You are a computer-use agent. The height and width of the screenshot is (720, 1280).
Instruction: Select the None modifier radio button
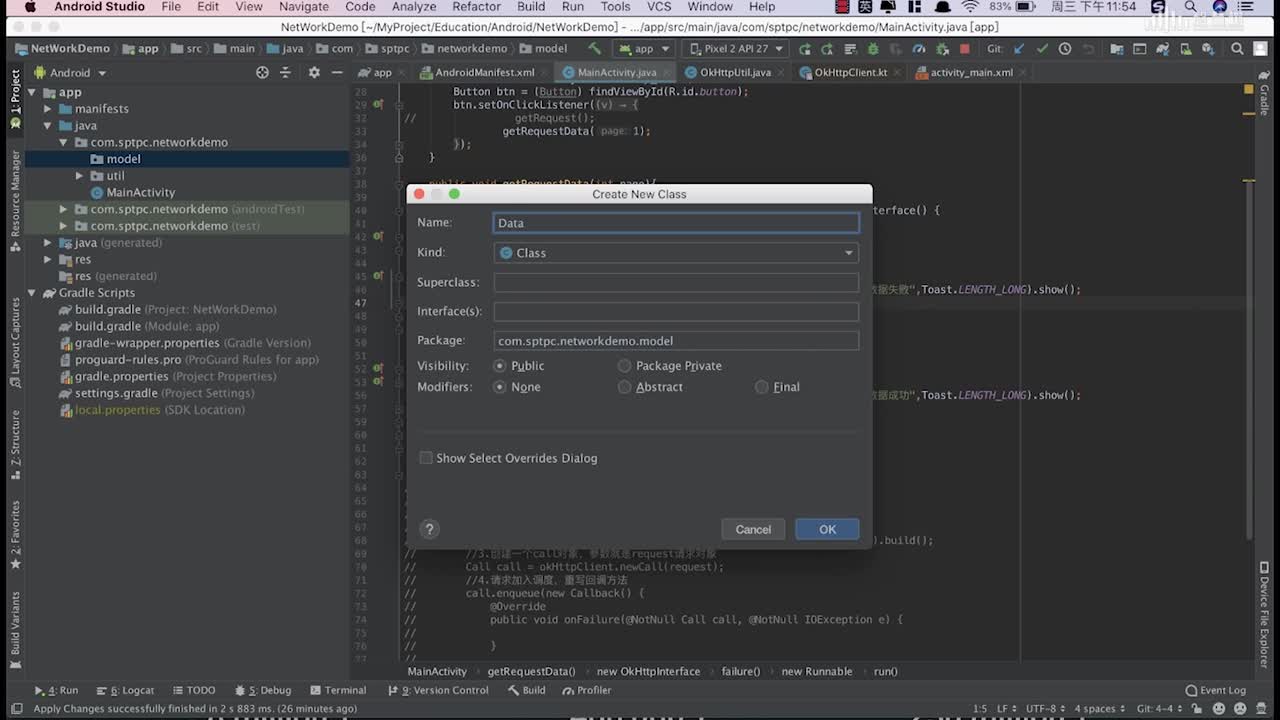(x=500, y=387)
